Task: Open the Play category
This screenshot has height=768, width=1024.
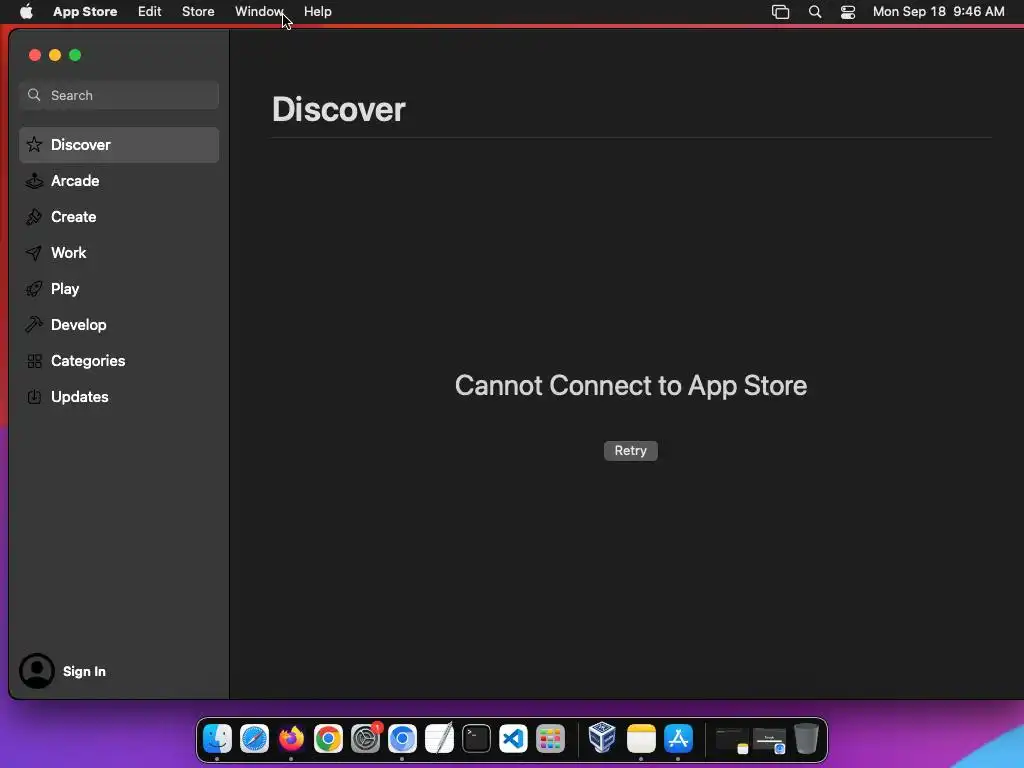Action: click(x=119, y=289)
